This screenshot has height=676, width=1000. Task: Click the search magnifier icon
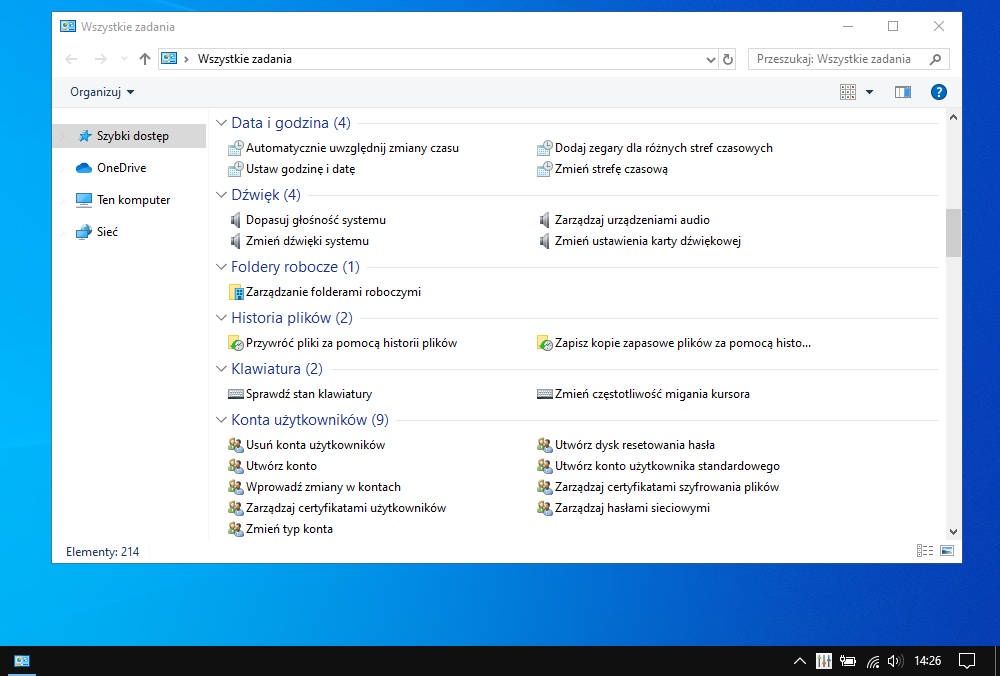(935, 59)
